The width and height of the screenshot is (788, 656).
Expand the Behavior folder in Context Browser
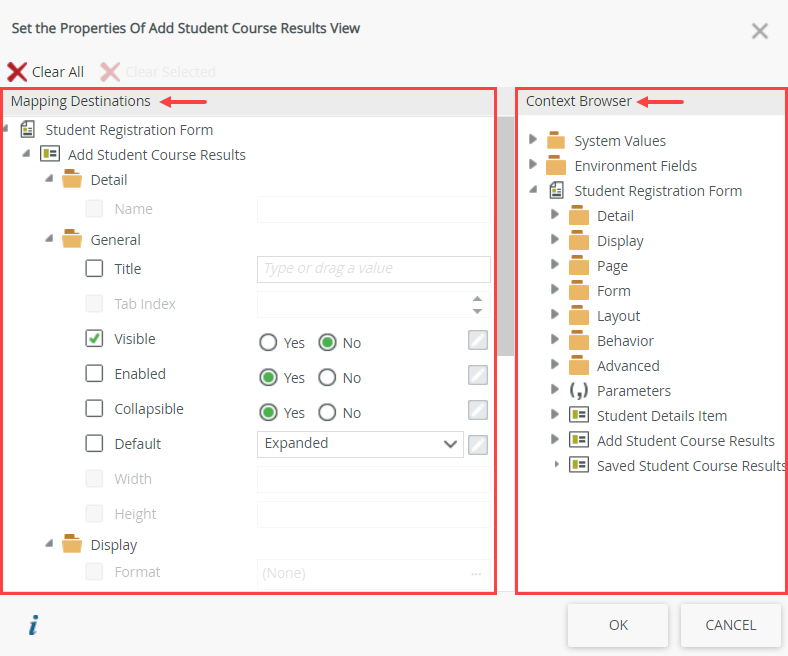click(555, 341)
